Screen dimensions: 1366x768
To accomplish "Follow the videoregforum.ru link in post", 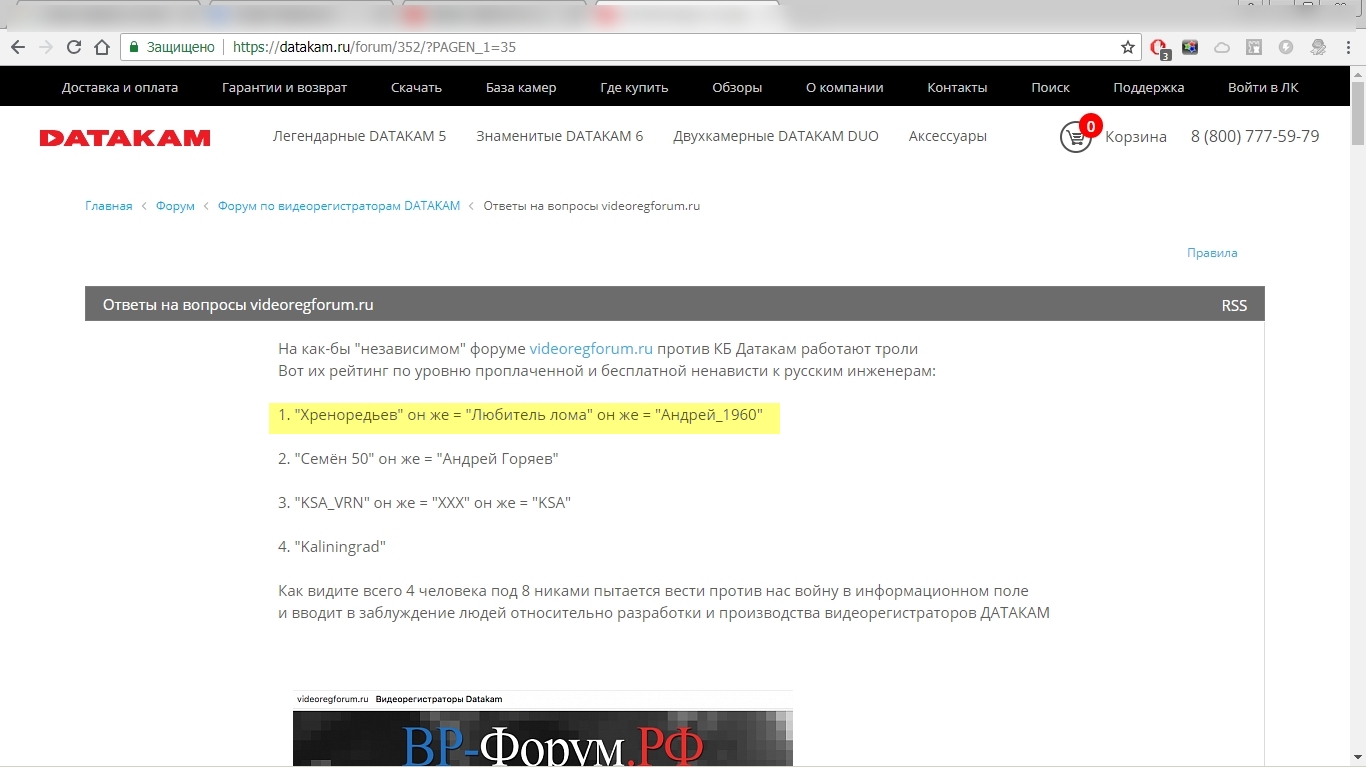I will click(x=591, y=349).
